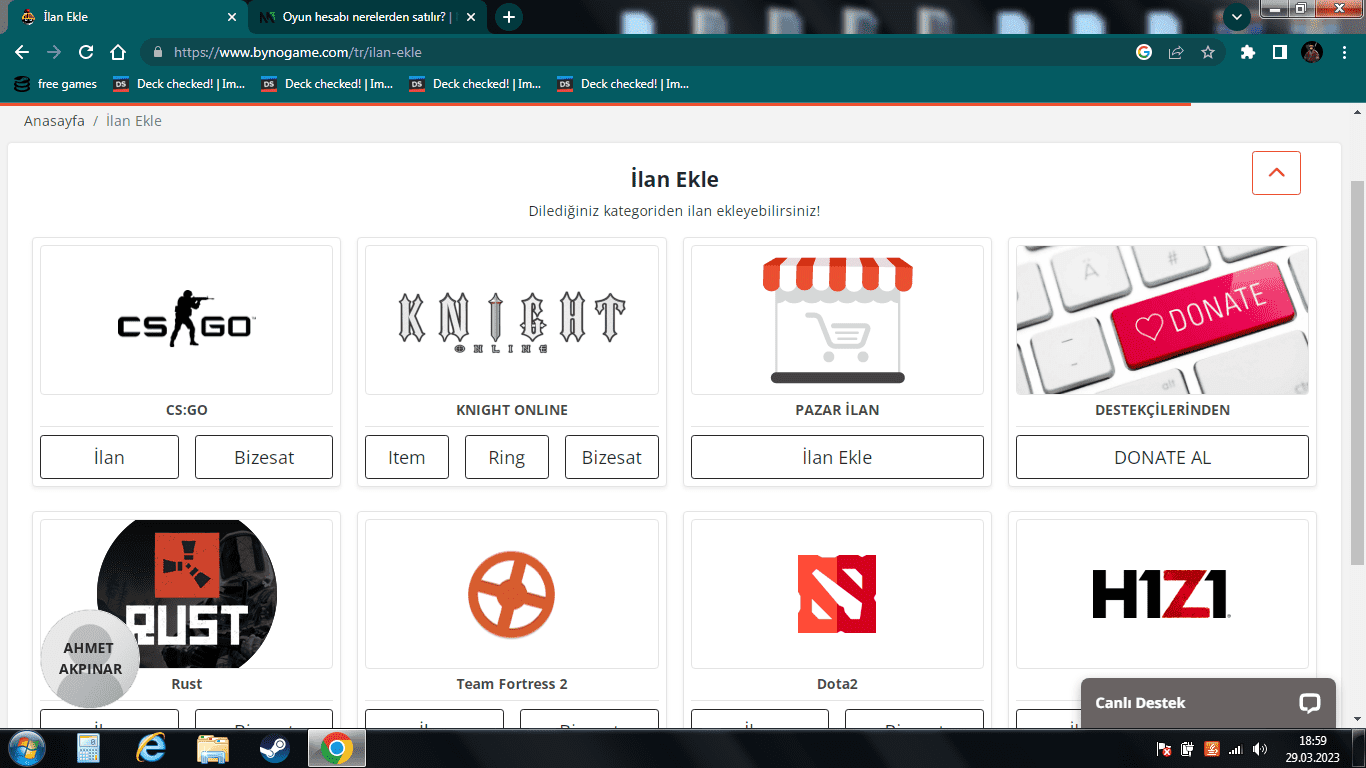The image size is (1366, 768).
Task: Select the Knight Online Ring button
Action: [x=506, y=457]
